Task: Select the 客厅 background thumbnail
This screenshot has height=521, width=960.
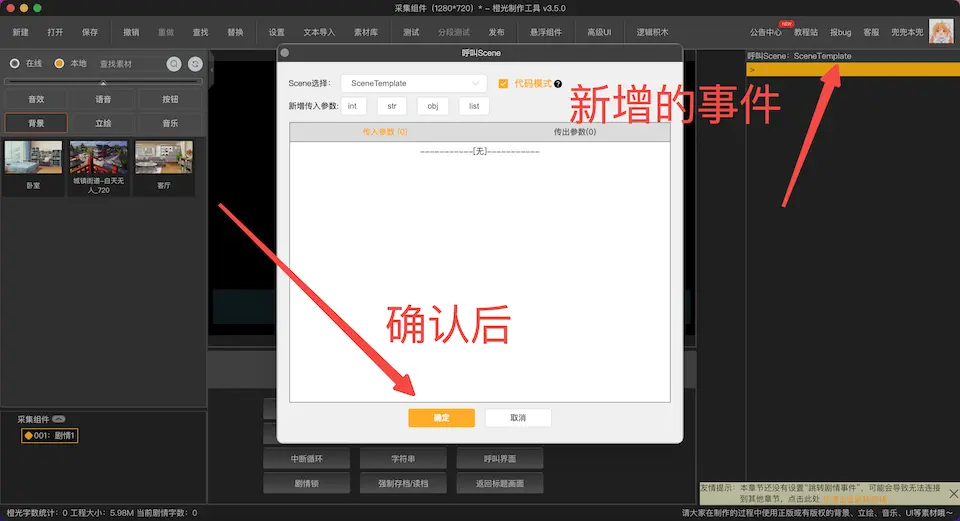Action: pos(163,167)
